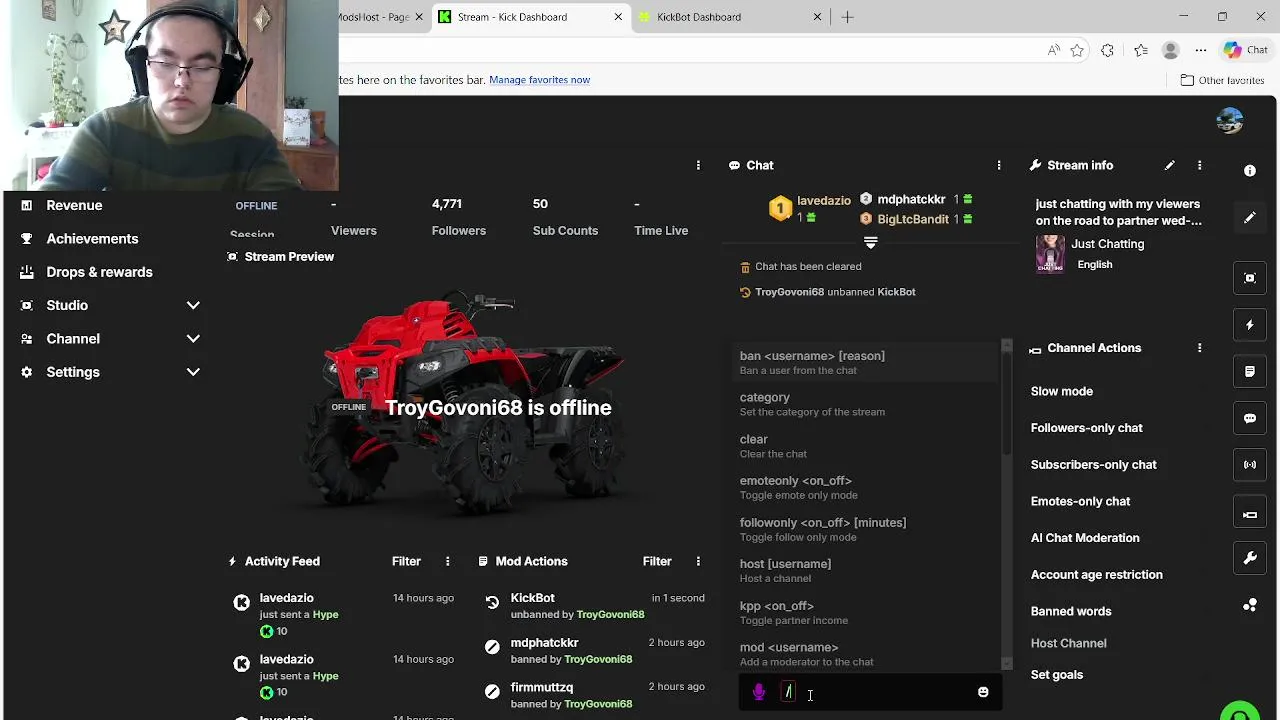Viewport: 1280px width, 720px height.
Task: Switch to KickBot Dashboard browser tab
Action: (728, 17)
